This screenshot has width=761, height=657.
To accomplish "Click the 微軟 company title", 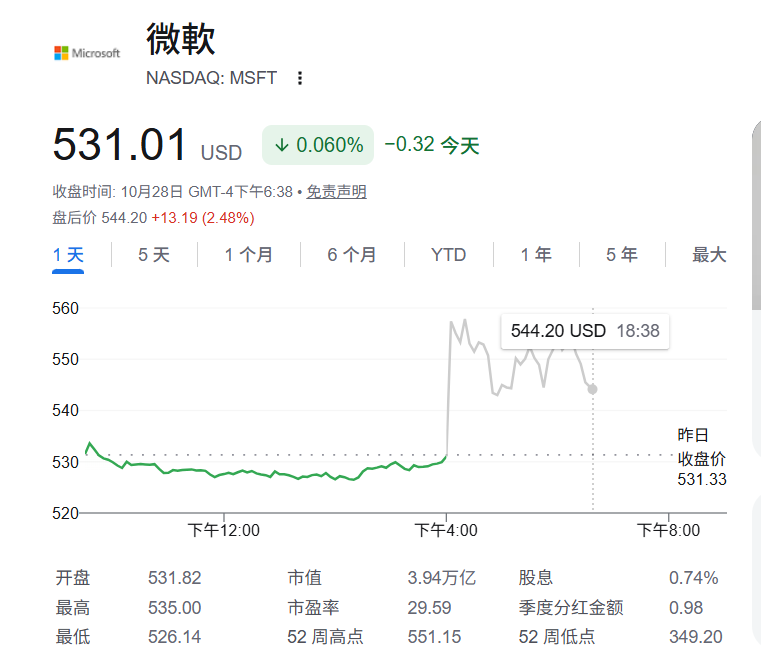I will pos(181,39).
